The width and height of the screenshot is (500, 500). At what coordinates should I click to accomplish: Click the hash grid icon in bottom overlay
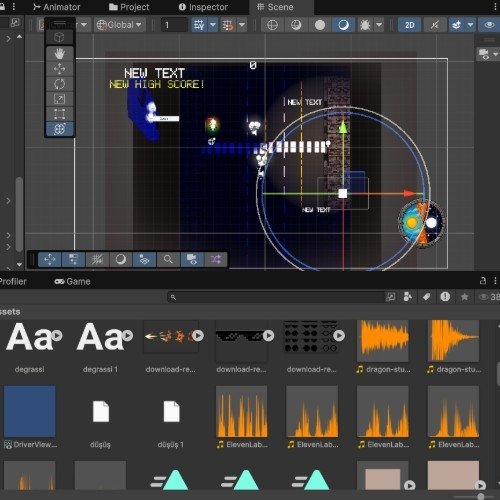97,259
